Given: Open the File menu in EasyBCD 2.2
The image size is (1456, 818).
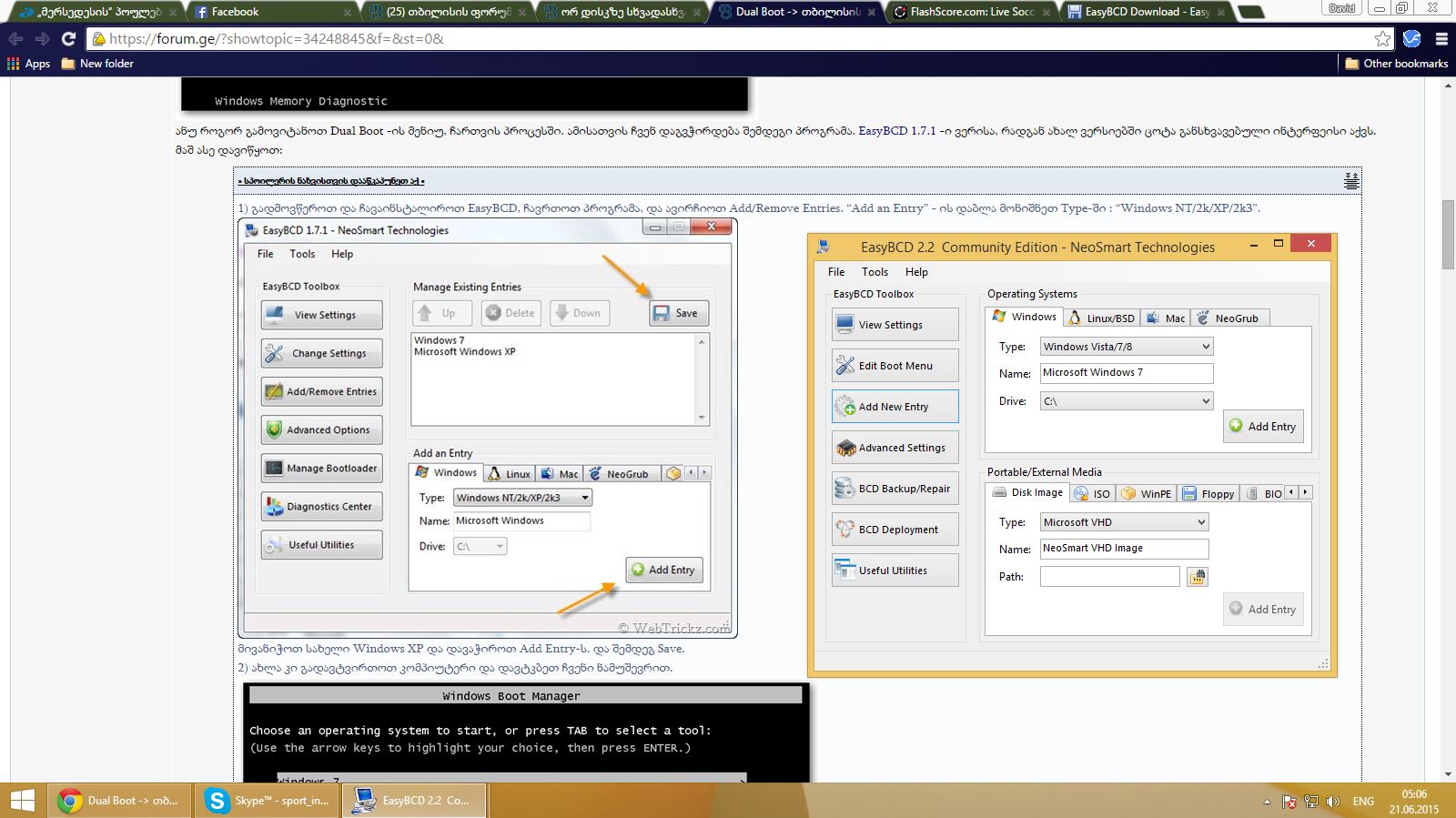Looking at the screenshot, I should point(836,272).
